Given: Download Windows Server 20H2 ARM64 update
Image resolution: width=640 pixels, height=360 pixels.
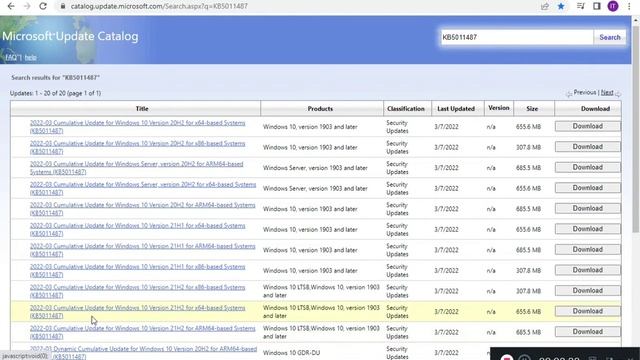Looking at the screenshot, I should [x=587, y=167].
